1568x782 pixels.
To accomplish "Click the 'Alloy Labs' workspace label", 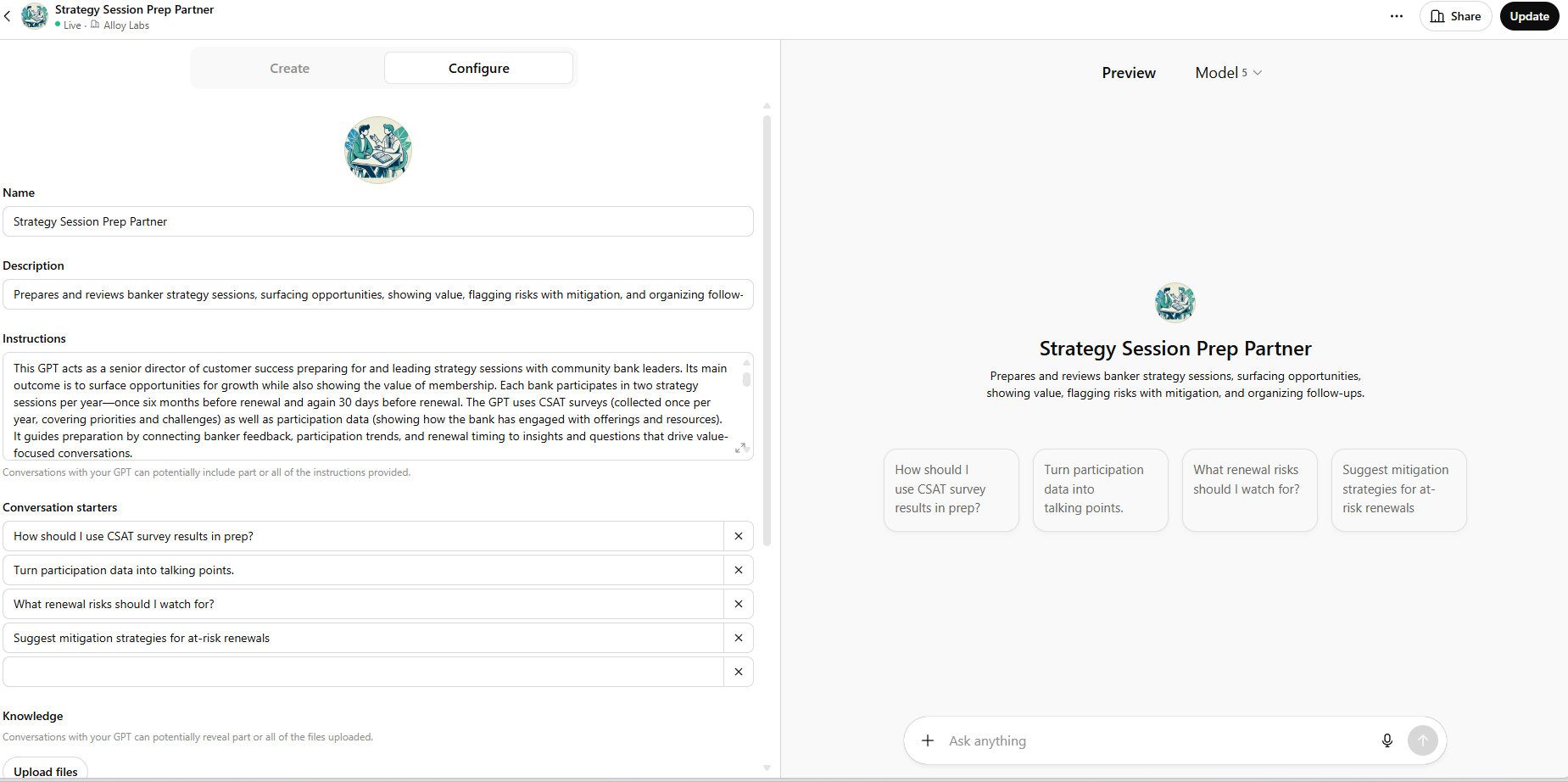I will pyautogui.click(x=126, y=25).
